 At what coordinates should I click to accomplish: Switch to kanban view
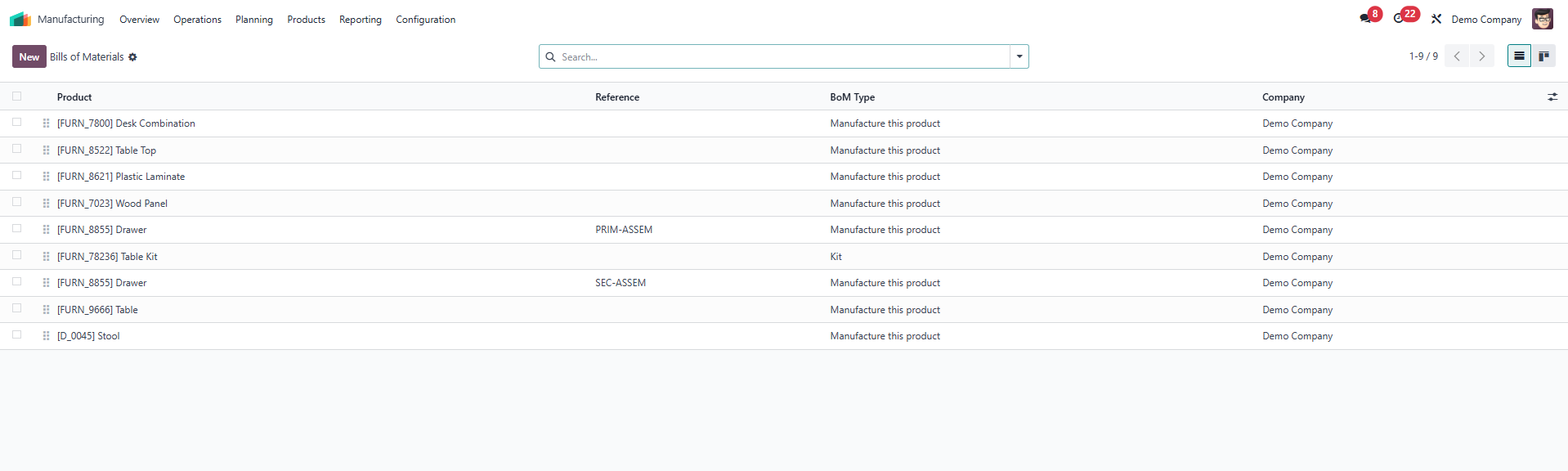coord(1543,56)
